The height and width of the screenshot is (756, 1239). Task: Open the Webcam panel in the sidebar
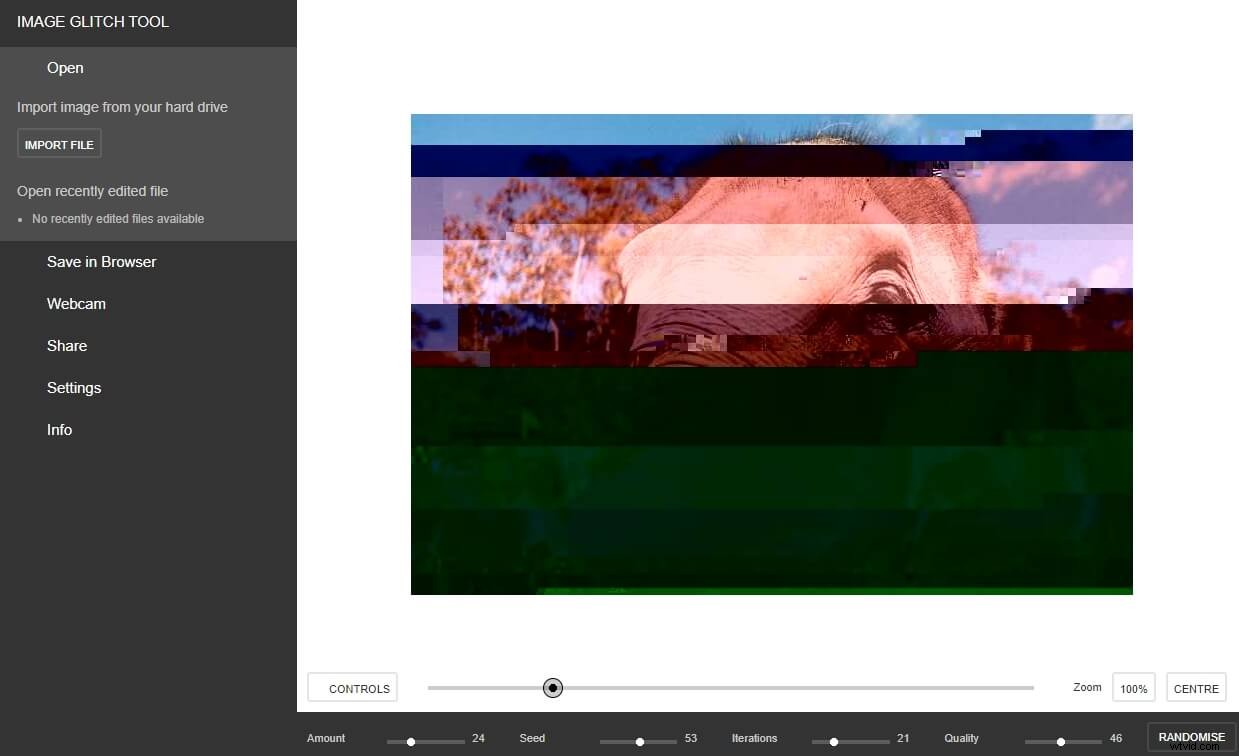[x=76, y=303]
